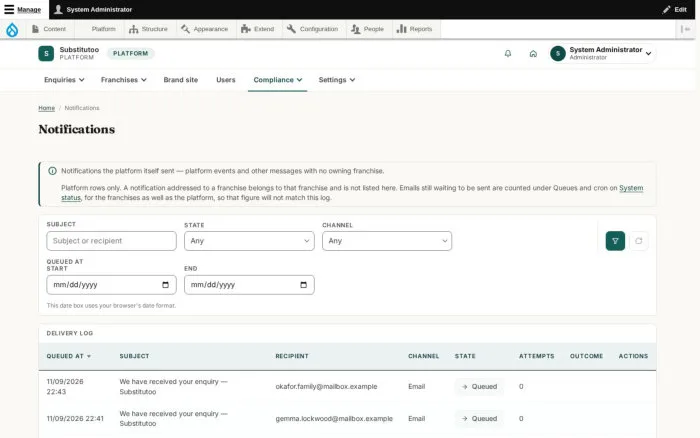Click the Subject column header

[x=134, y=356]
